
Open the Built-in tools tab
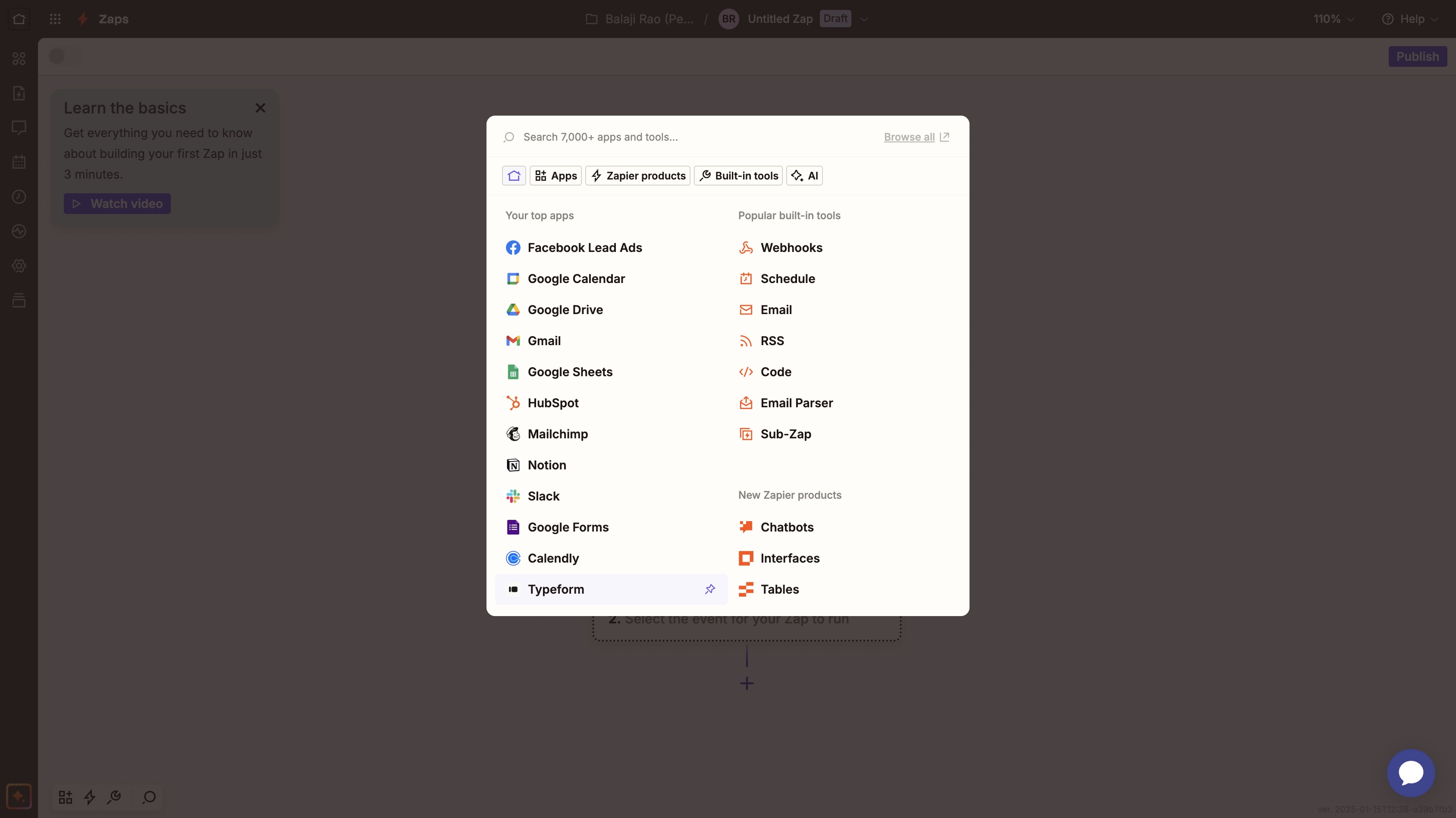click(x=738, y=176)
